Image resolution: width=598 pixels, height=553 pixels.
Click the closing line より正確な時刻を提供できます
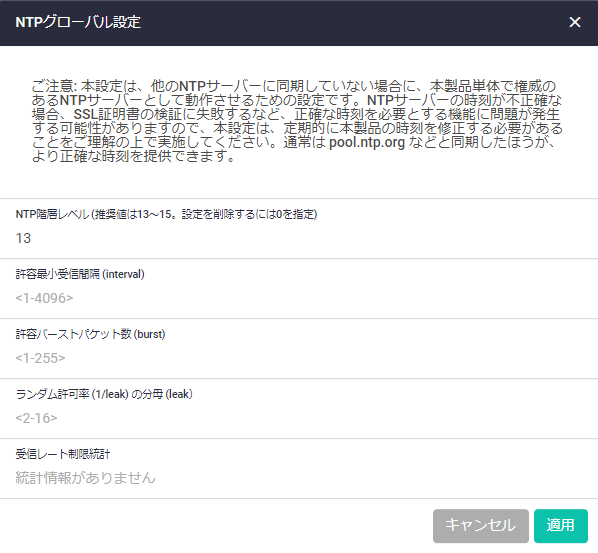click(133, 156)
